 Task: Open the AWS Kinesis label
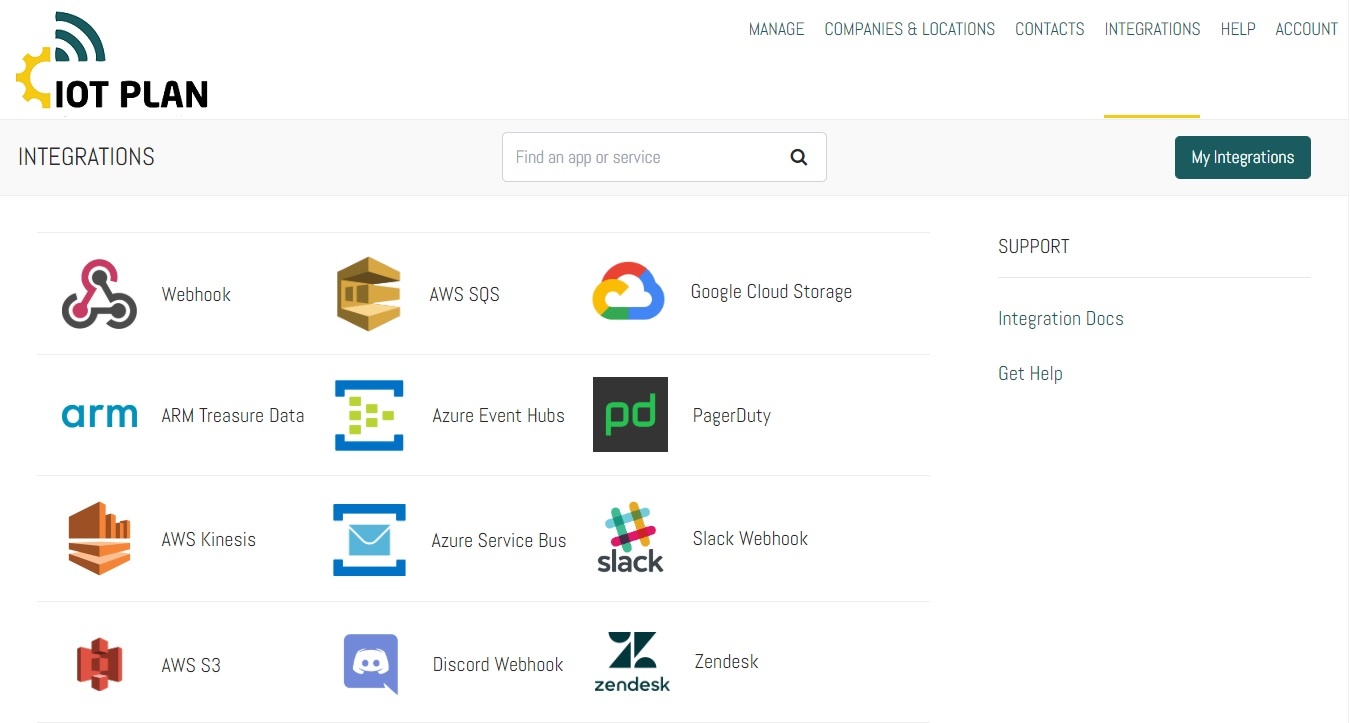[208, 539]
